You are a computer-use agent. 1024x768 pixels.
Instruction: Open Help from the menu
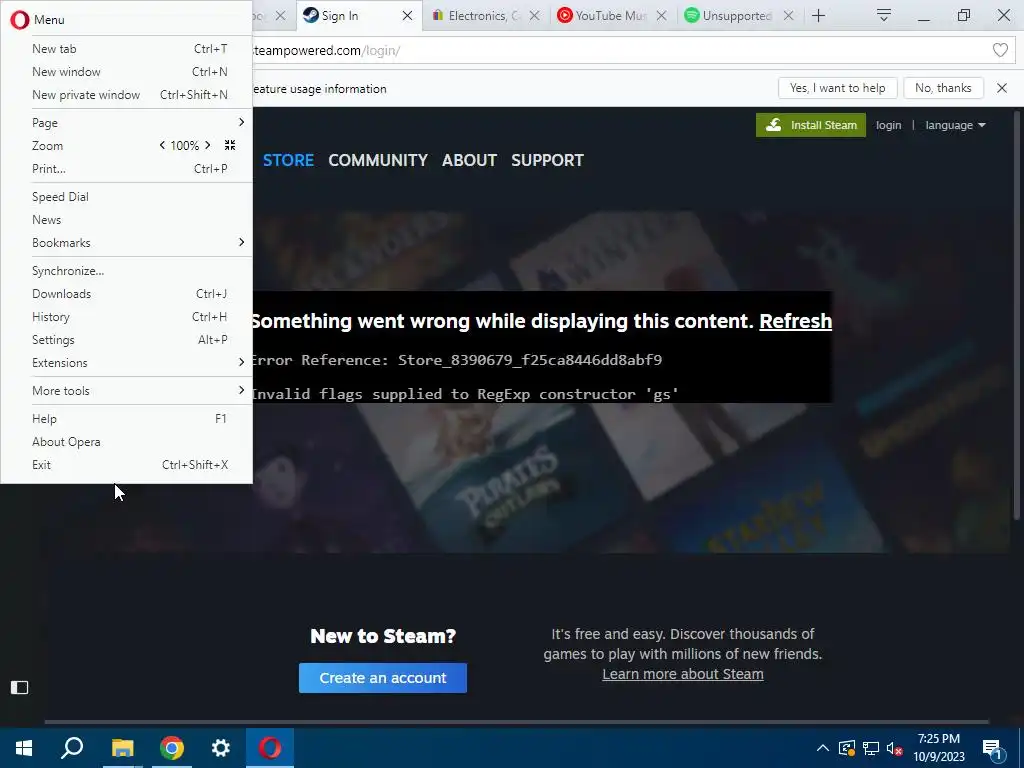pos(127,419)
